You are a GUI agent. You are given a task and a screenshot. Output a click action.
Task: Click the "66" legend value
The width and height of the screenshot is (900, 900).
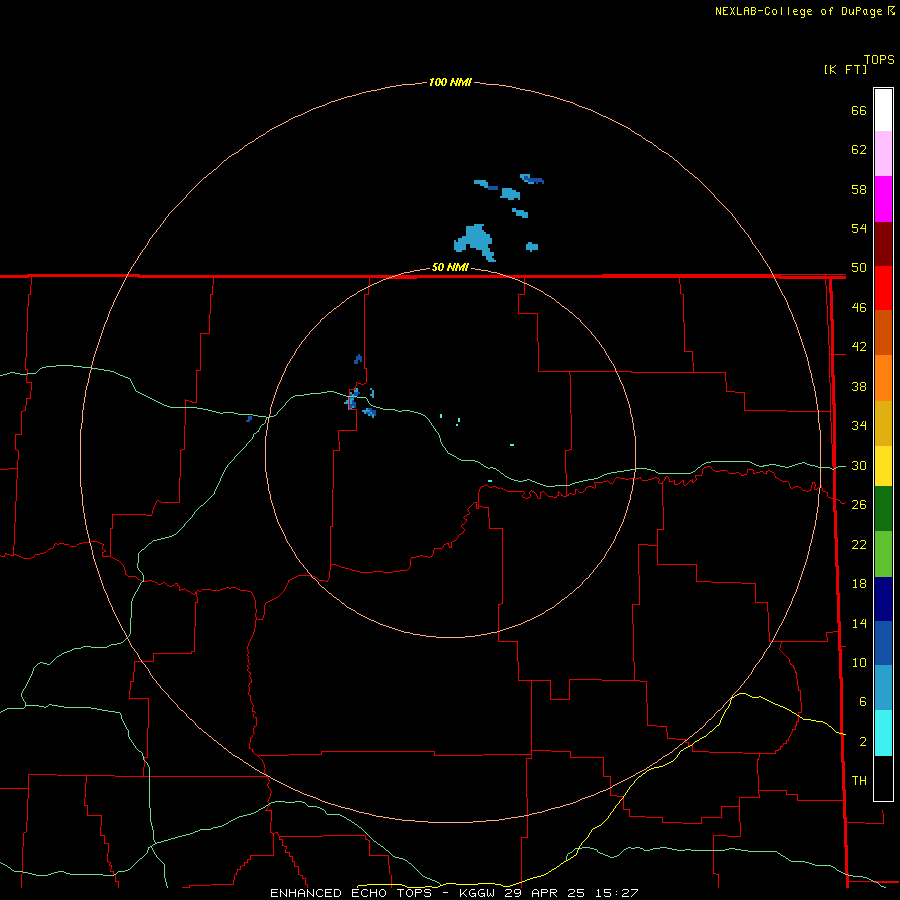pos(859,110)
